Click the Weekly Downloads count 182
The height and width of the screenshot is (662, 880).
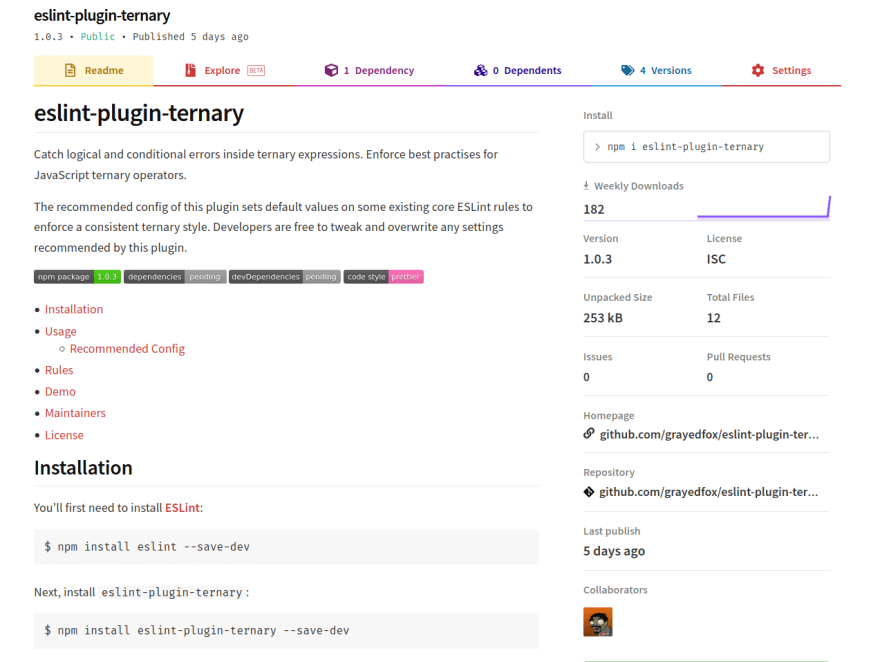click(x=594, y=210)
